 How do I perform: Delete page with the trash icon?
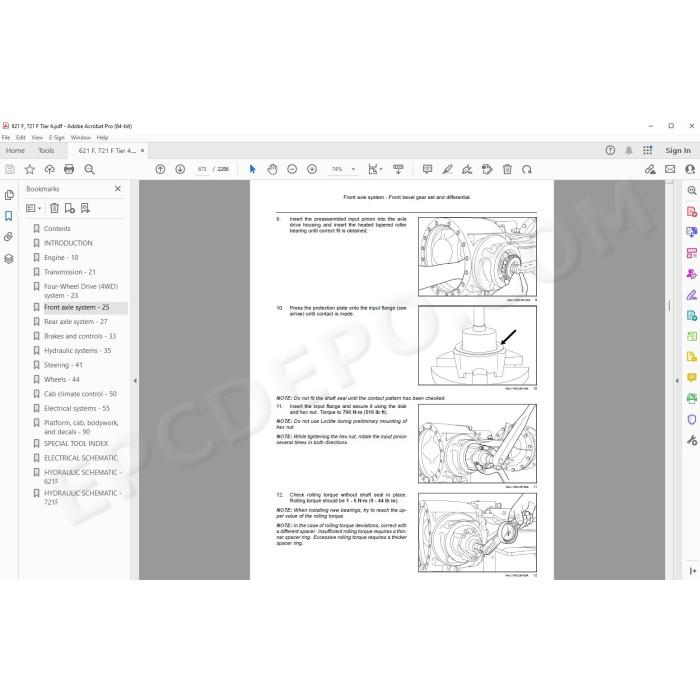pyautogui.click(x=507, y=169)
